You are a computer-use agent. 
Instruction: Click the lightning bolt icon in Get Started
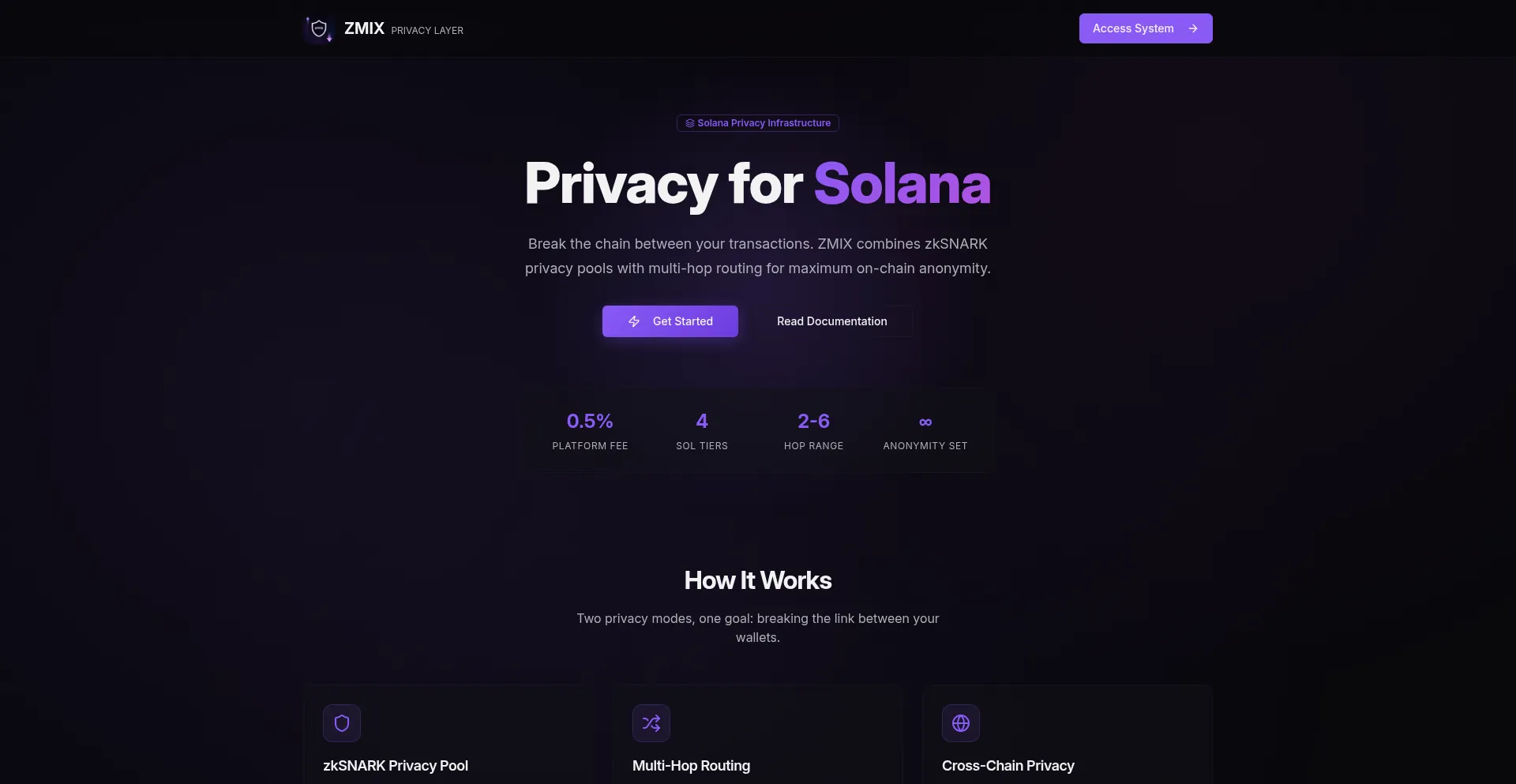coord(634,321)
